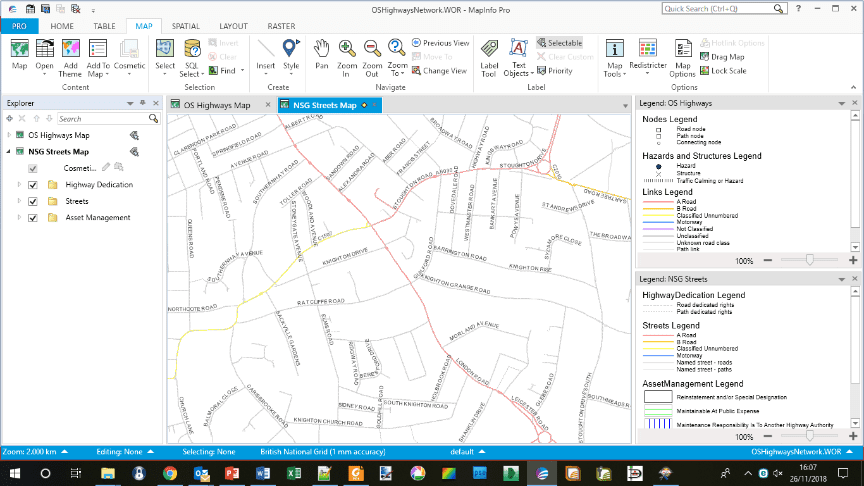Image resolution: width=864 pixels, height=486 pixels.
Task: Collapse the NSG Streets Map tree node
Action: (x=9, y=152)
